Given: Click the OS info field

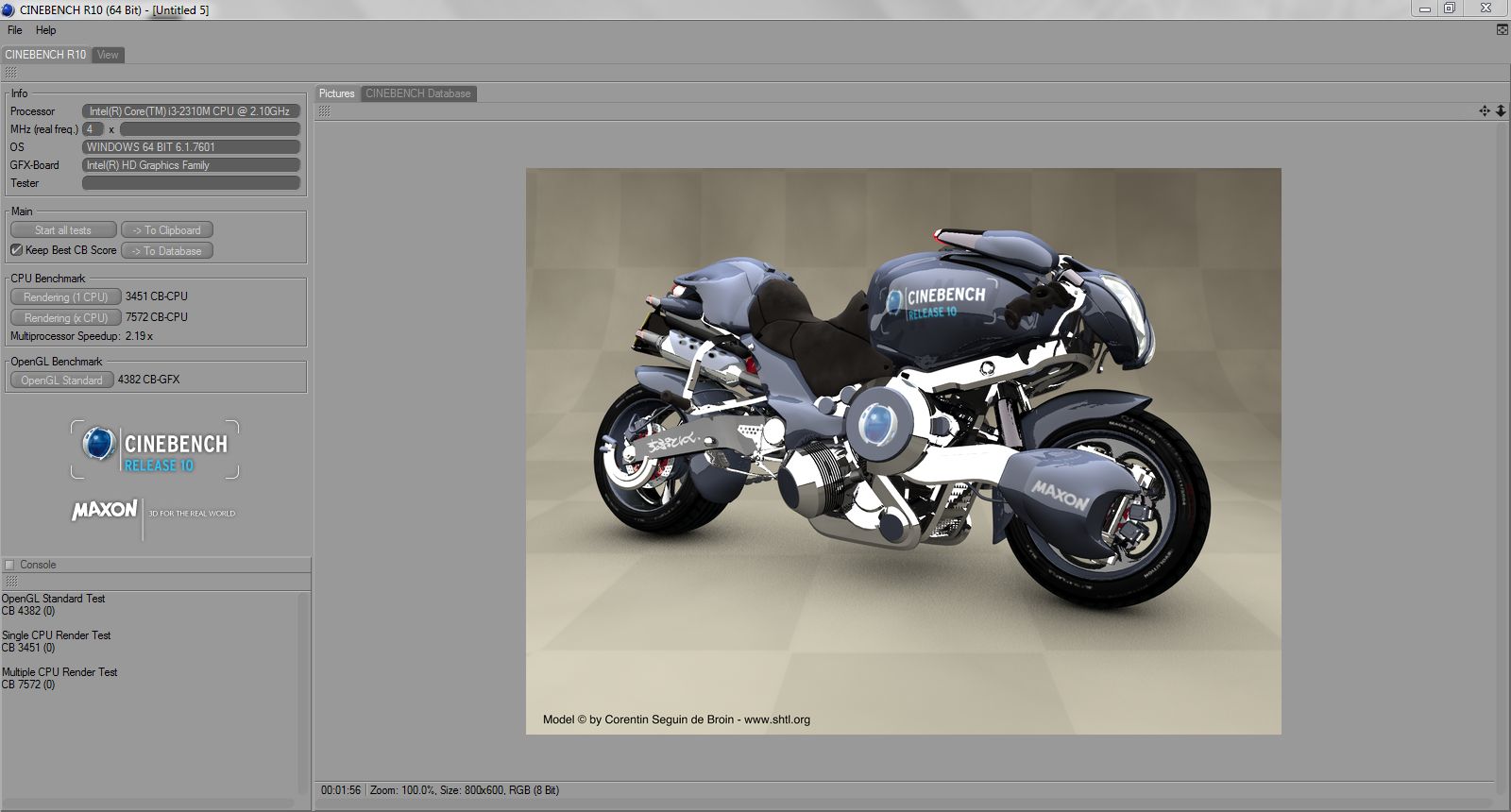Looking at the screenshot, I should click(x=191, y=147).
